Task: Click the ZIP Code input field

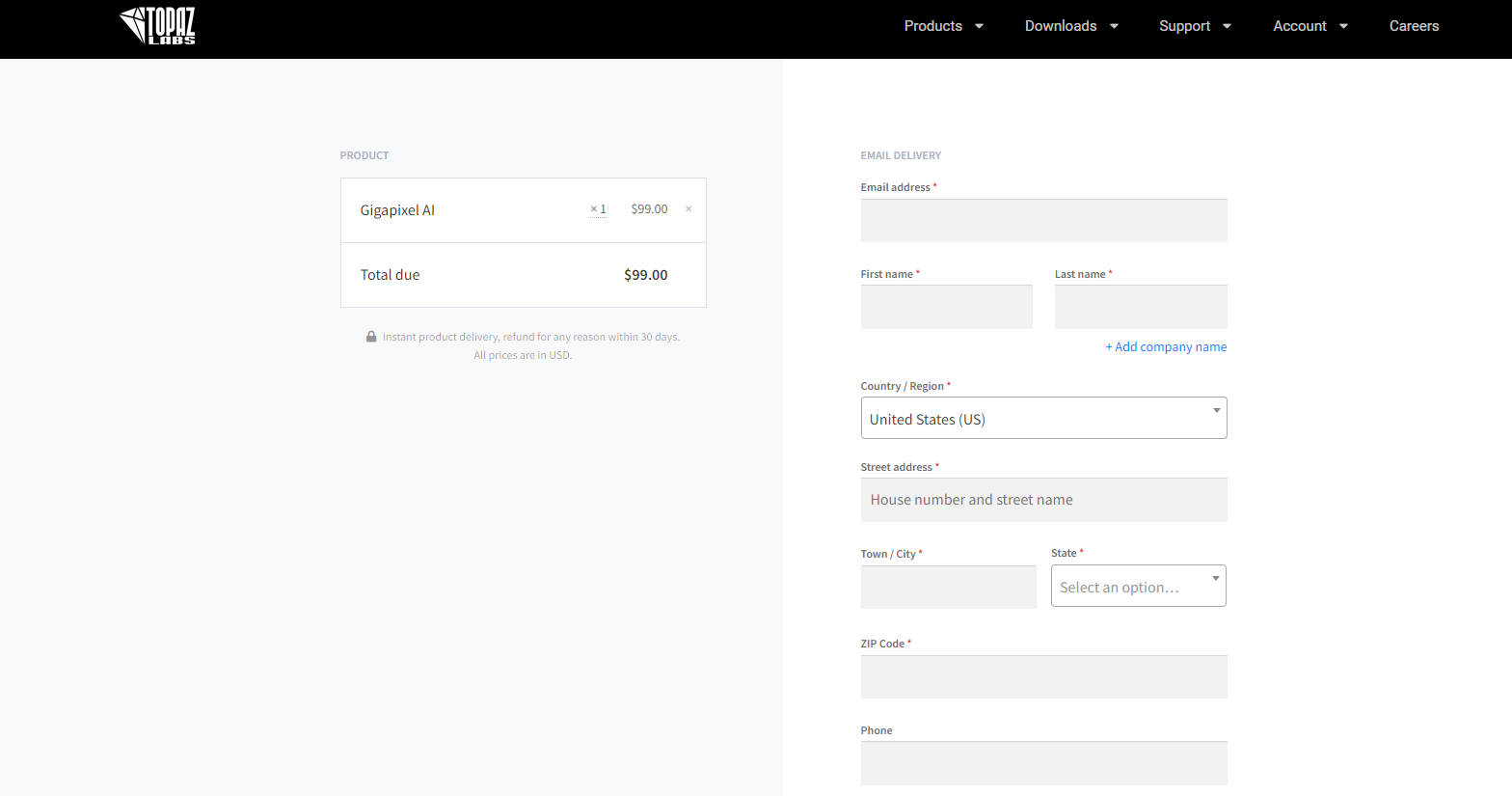Action: coord(1043,677)
